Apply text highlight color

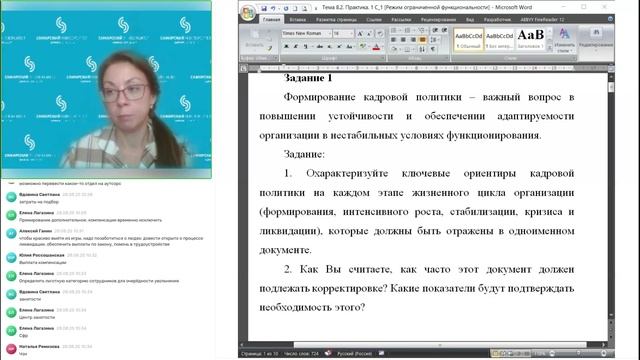[x=362, y=47]
